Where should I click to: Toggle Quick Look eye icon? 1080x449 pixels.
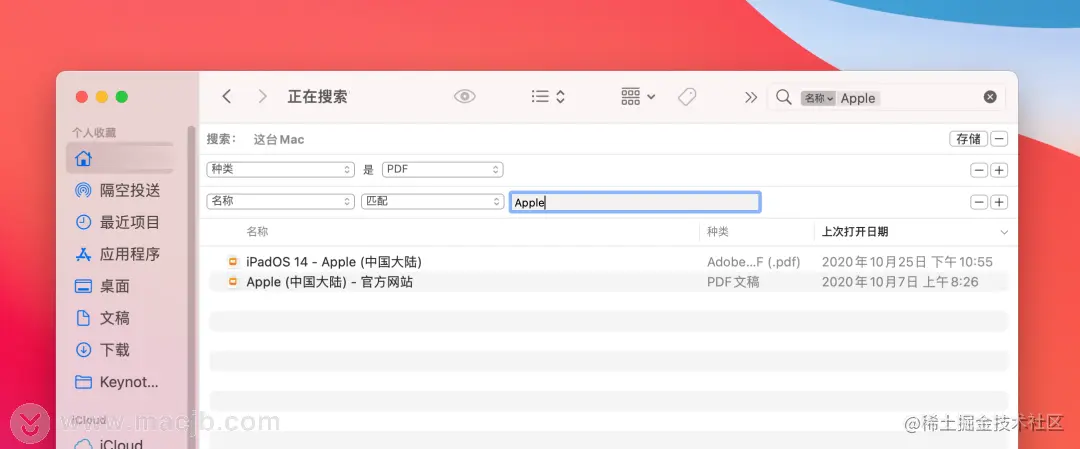(x=465, y=97)
